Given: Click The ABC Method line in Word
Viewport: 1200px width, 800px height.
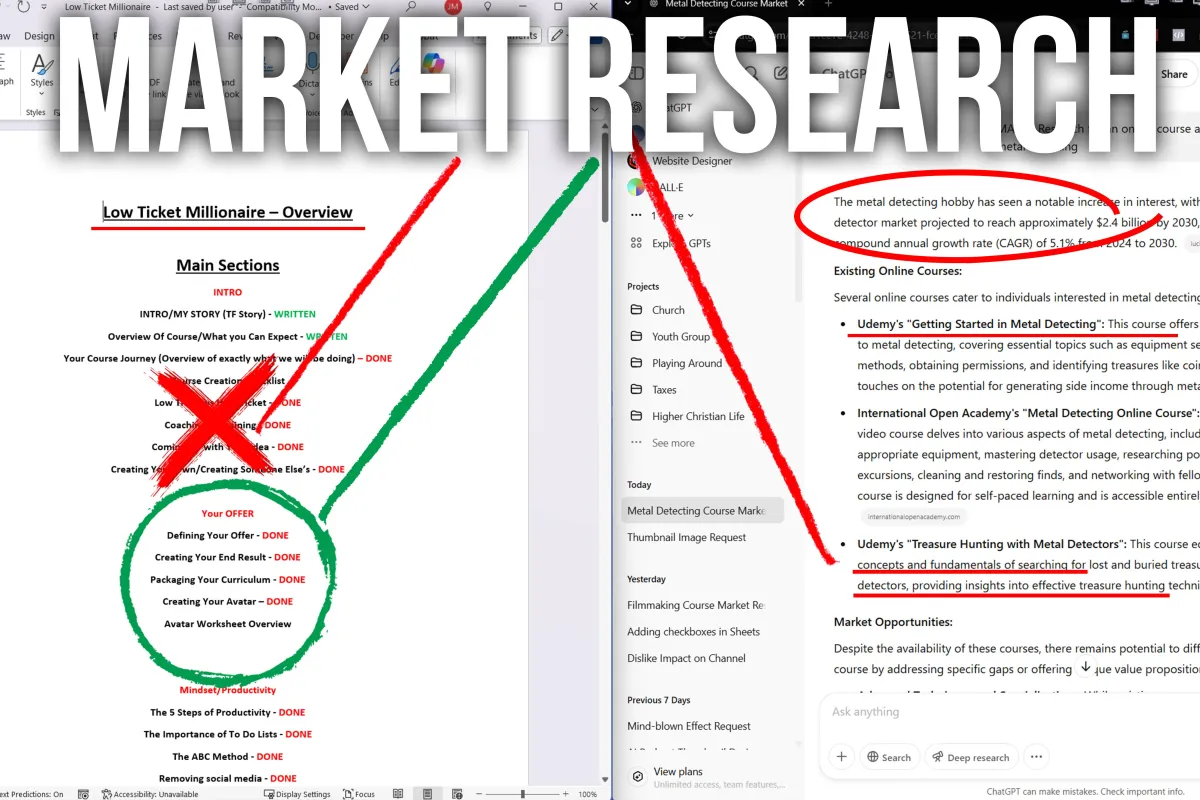Looking at the screenshot, I should coord(228,756).
